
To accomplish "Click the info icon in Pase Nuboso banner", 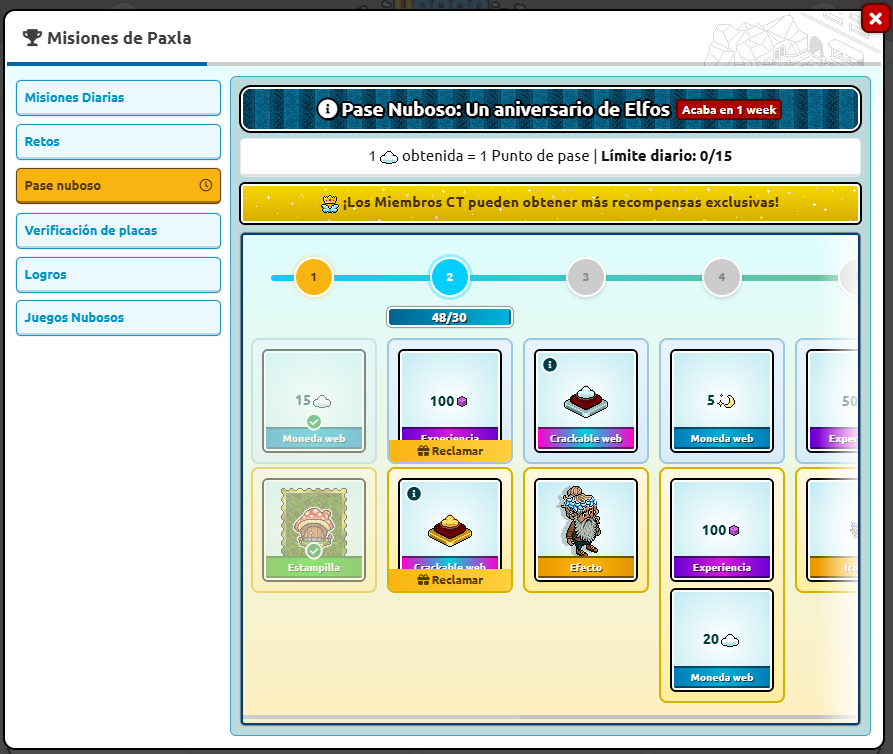I will (x=327, y=109).
